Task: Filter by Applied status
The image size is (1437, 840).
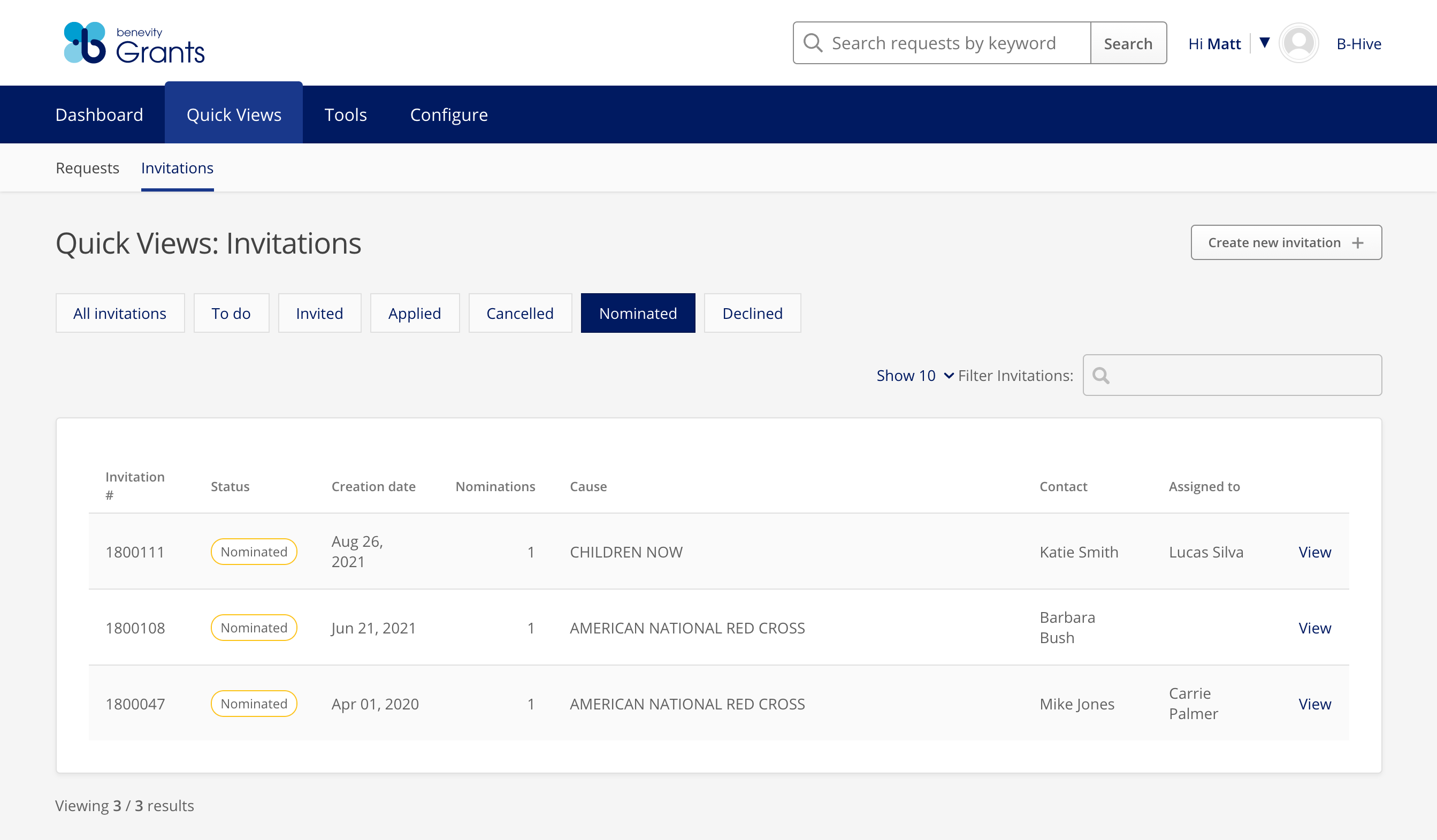Action: [x=415, y=313]
